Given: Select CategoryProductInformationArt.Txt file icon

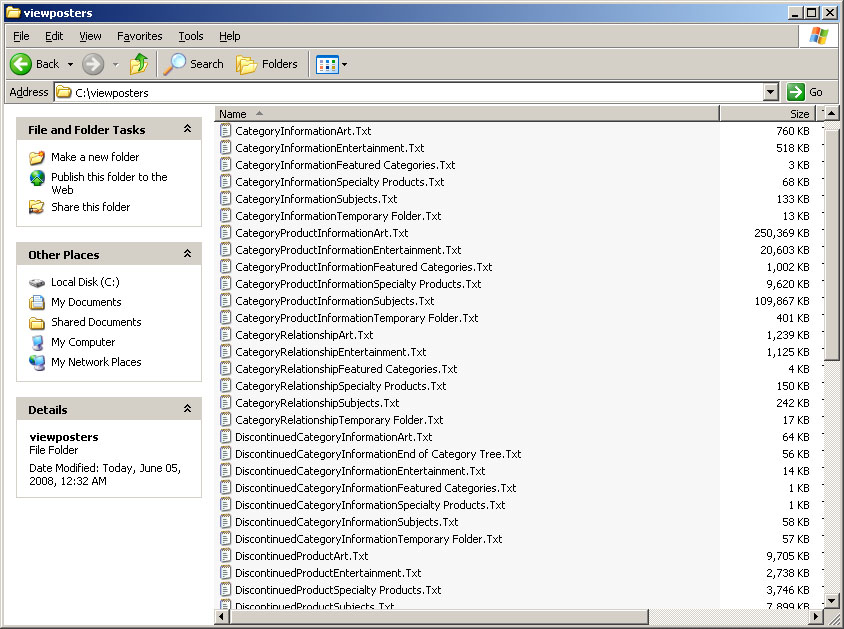Looking at the screenshot, I should 226,233.
